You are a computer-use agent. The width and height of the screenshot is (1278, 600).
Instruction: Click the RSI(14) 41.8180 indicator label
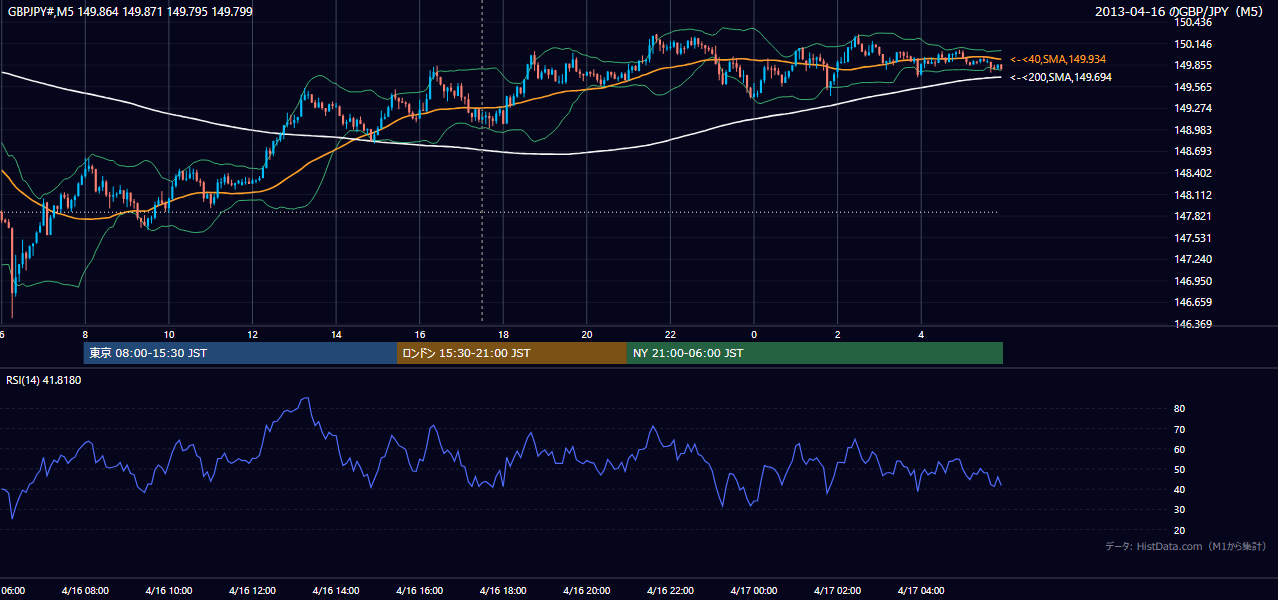tap(44, 380)
